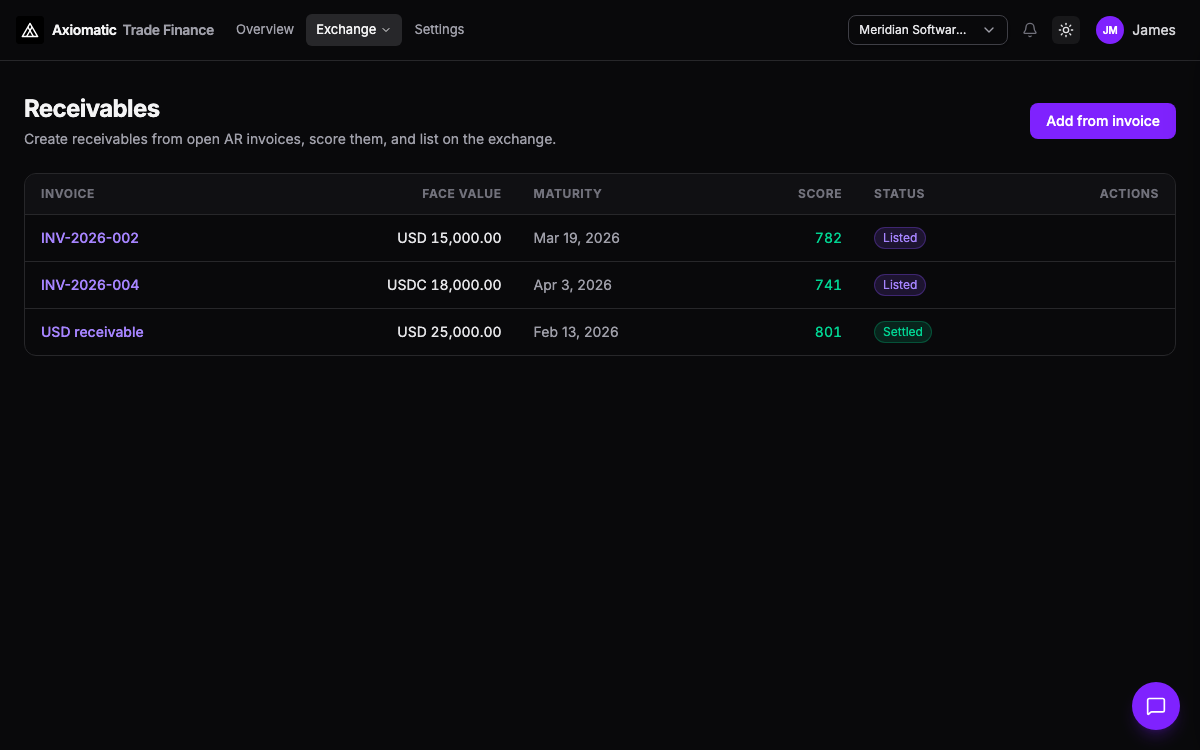The height and width of the screenshot is (750, 1200).
Task: Click the INVOICE column header
Action: coord(68,194)
